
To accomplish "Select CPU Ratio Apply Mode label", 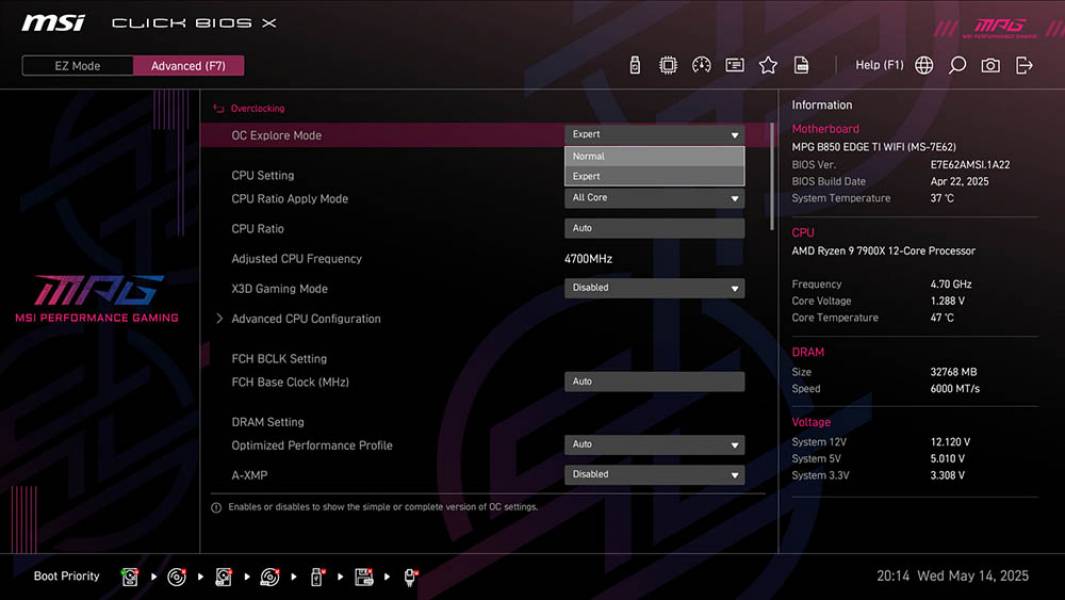I will (x=289, y=199).
